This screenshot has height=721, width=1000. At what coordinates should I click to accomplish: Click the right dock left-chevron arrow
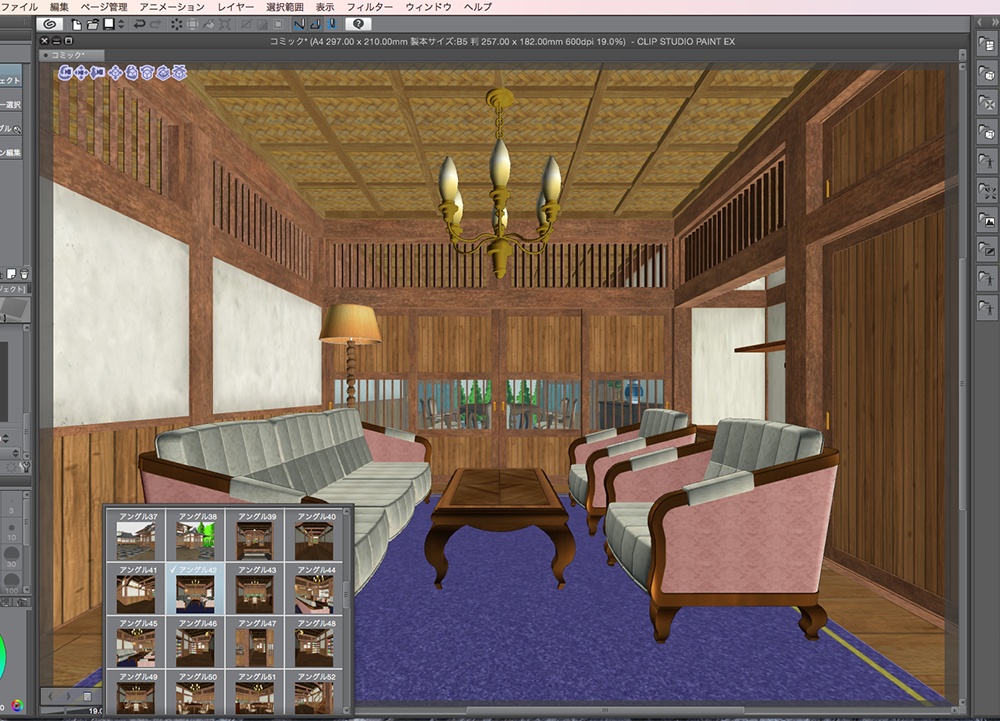tap(980, 22)
